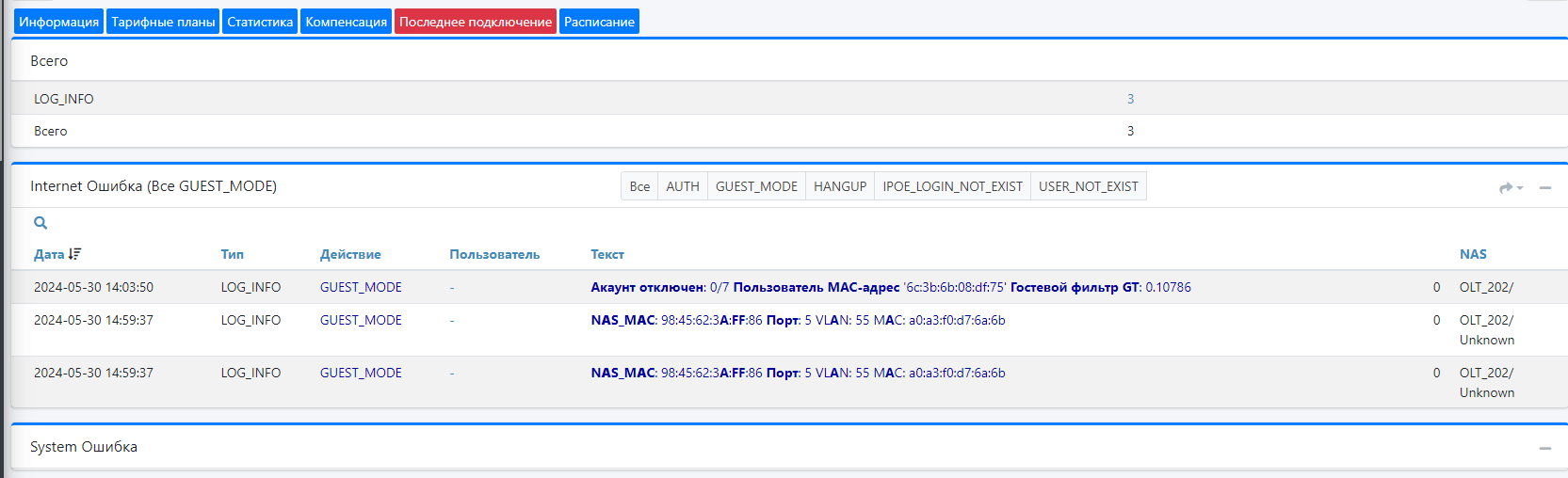The height and width of the screenshot is (478, 1568).
Task: Filter errors by HANGUP
Action: point(840,186)
